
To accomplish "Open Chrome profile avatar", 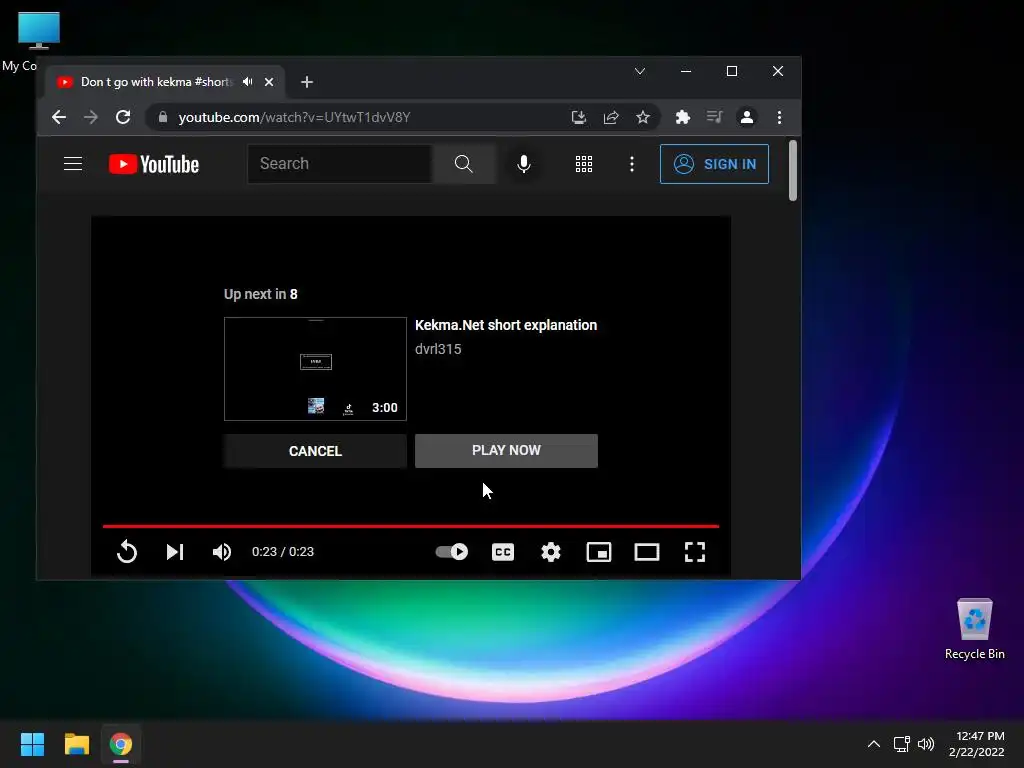I will click(746, 117).
